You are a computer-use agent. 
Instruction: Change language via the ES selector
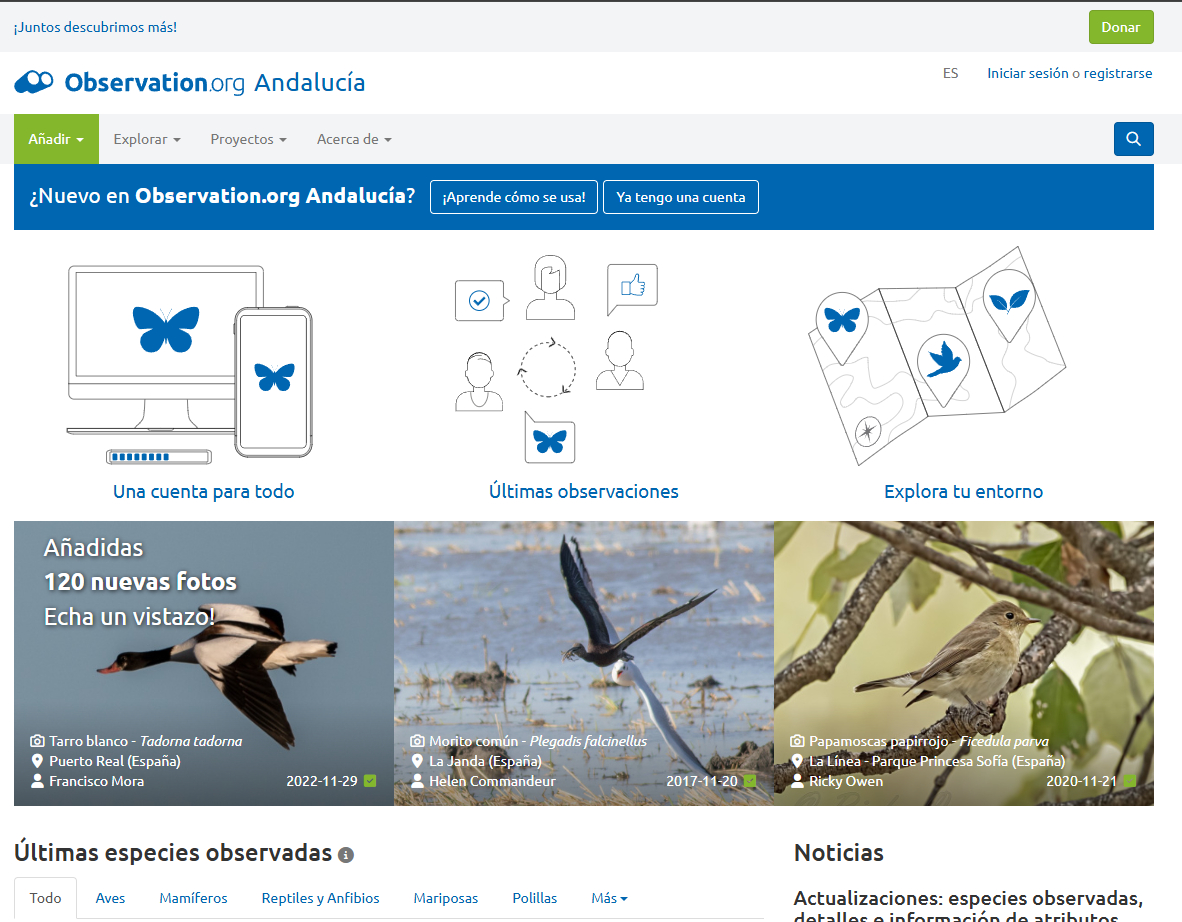pos(950,73)
